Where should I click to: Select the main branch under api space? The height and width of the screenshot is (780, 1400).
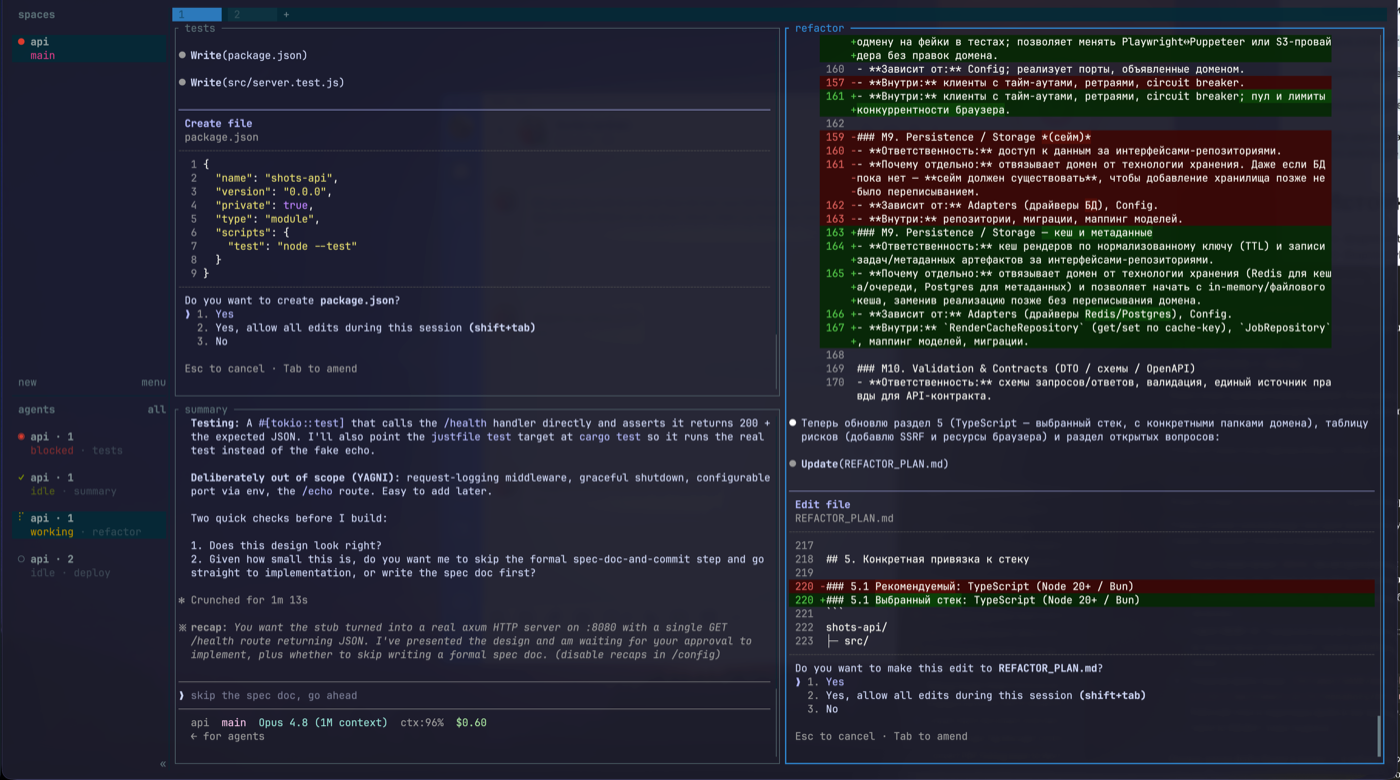point(42,56)
